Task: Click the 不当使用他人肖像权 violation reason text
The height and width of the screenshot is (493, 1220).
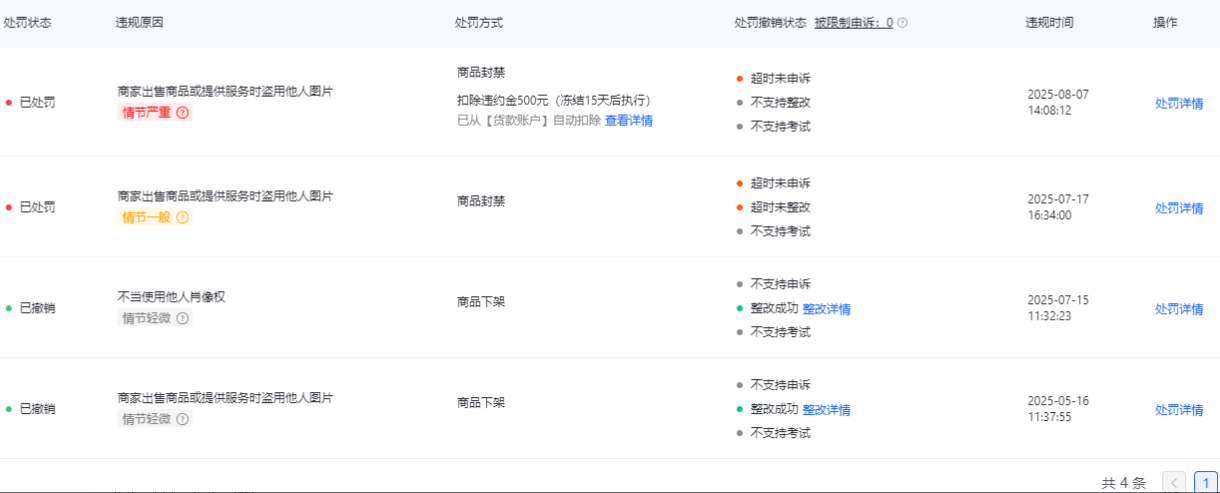Action: (x=171, y=297)
